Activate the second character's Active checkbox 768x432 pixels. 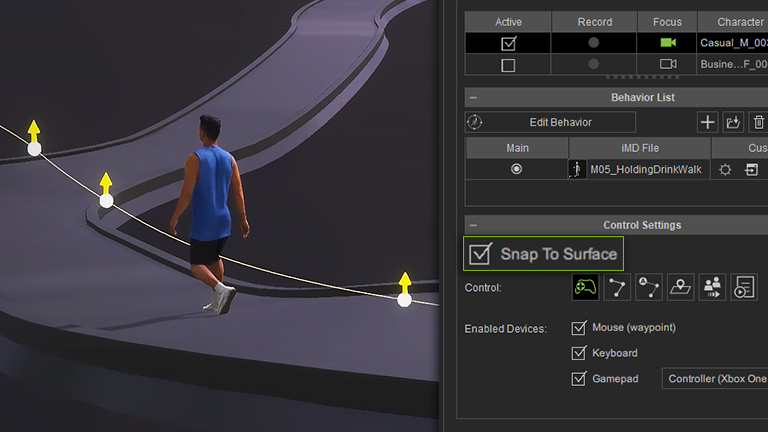click(508, 65)
